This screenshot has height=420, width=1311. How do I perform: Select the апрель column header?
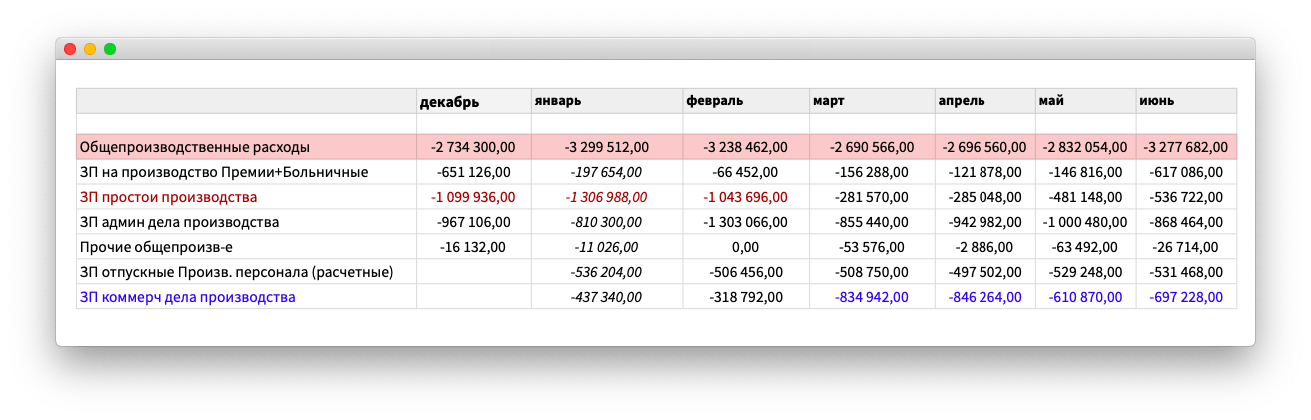(x=961, y=101)
